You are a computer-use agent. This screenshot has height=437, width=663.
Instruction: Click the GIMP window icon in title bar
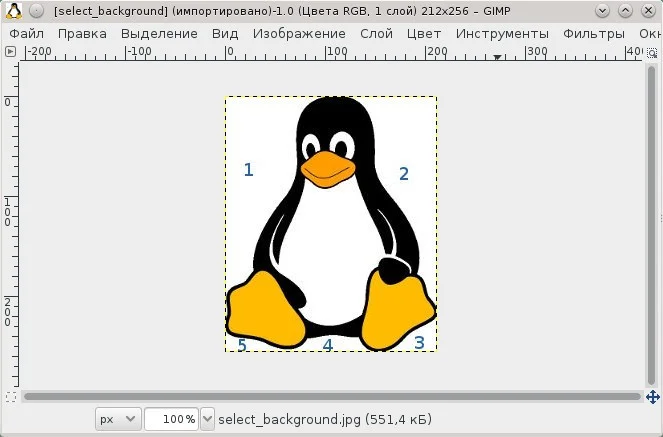(x=14, y=11)
